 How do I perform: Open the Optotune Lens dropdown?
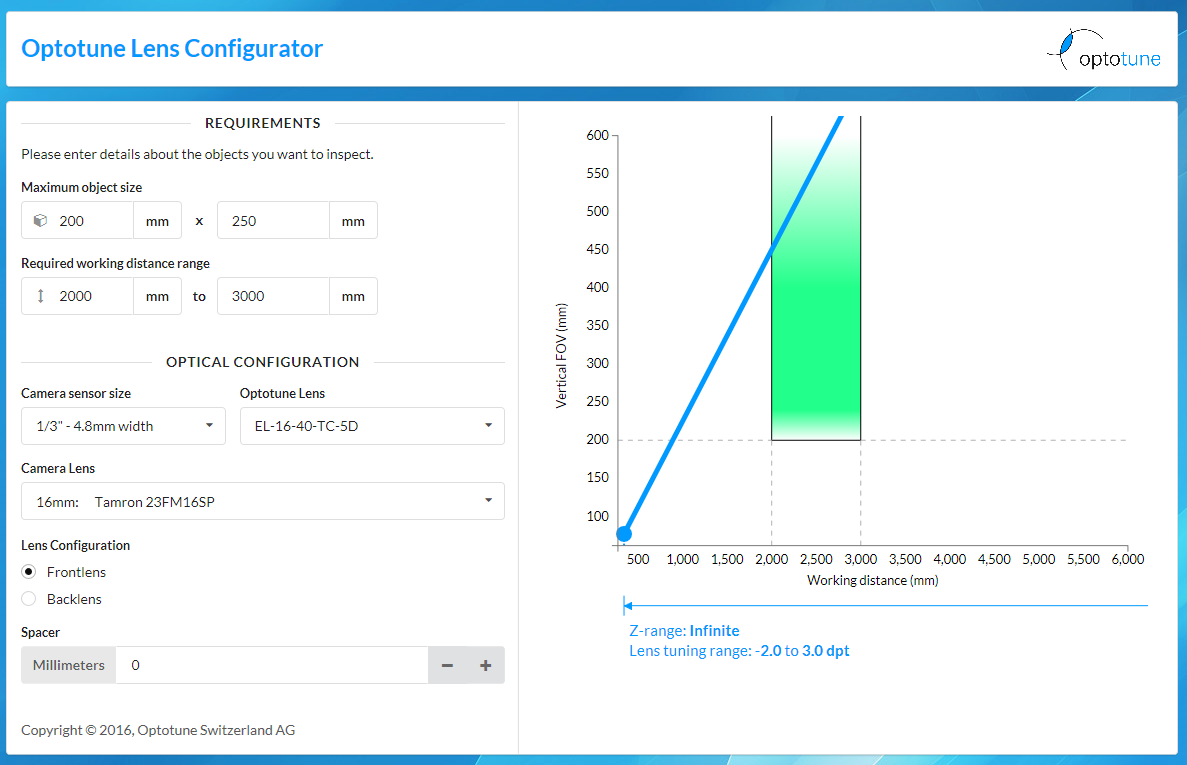click(372, 426)
